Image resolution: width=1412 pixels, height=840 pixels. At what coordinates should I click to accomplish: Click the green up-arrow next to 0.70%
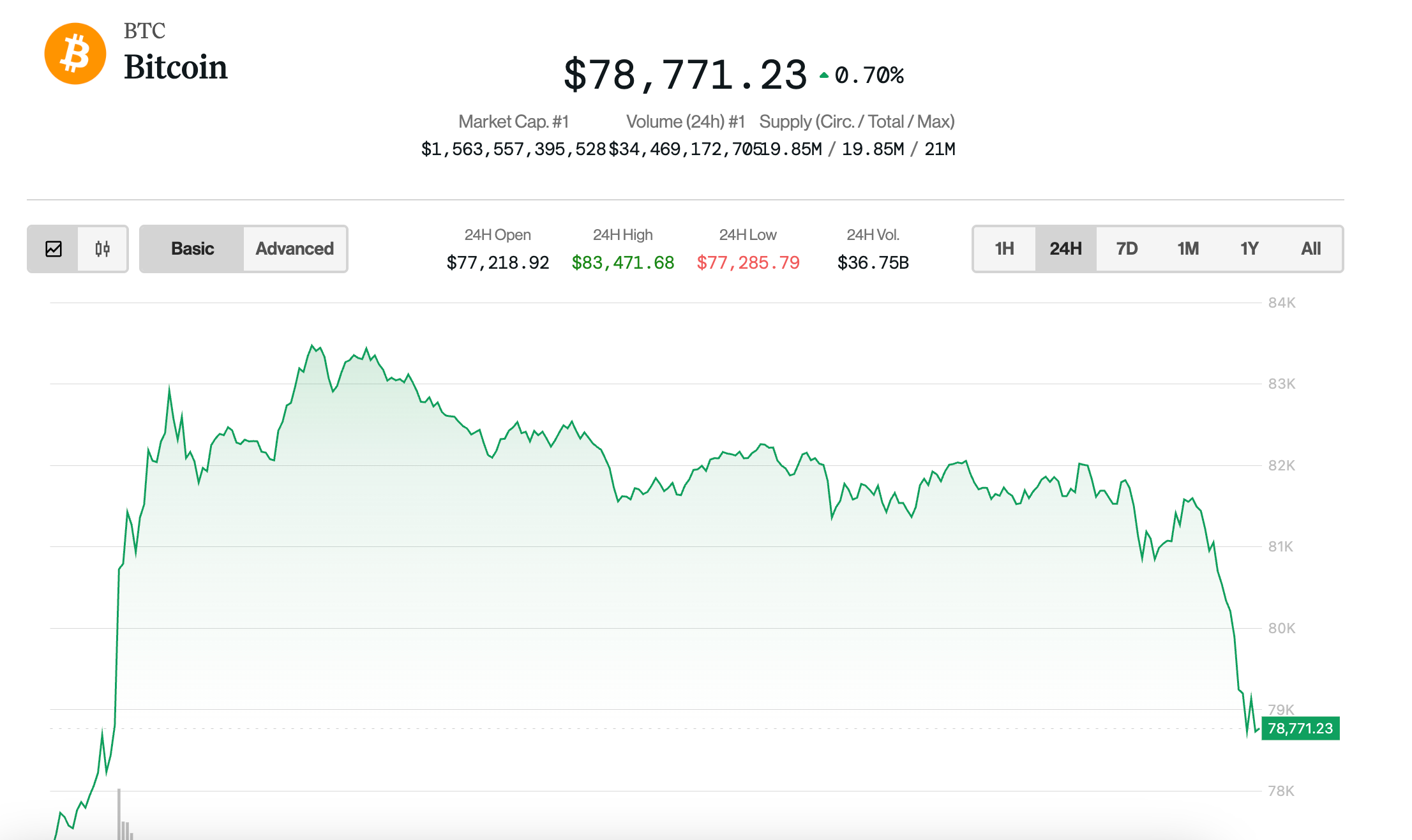coord(824,74)
